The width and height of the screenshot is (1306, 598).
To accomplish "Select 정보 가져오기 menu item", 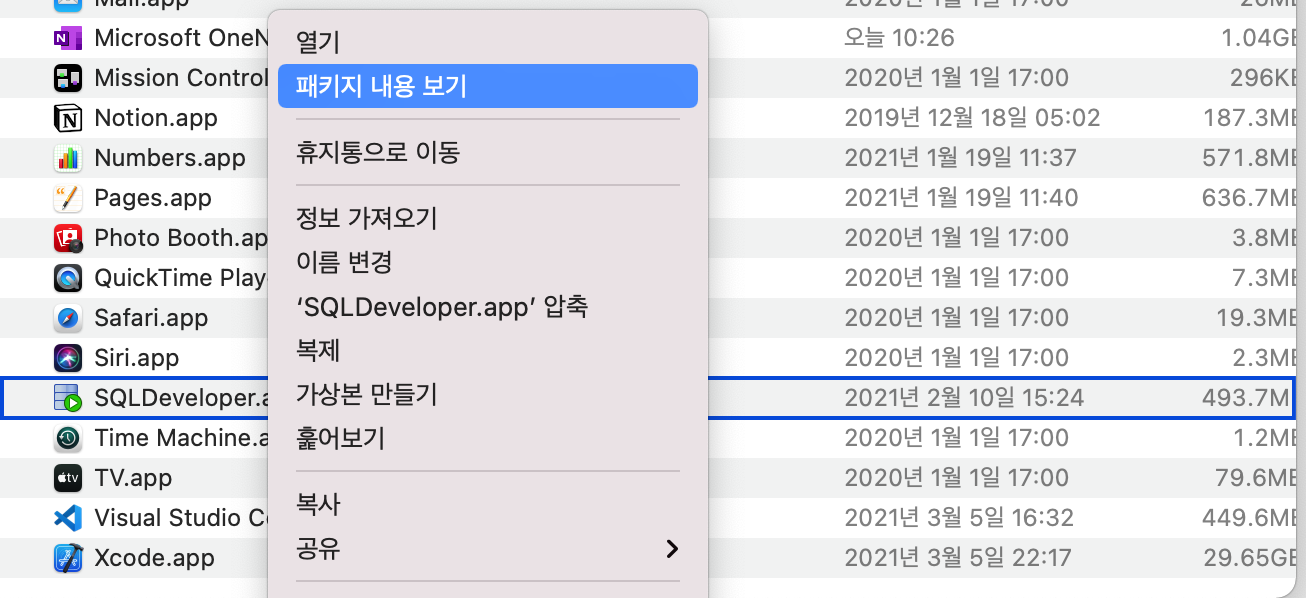I will tap(488, 218).
